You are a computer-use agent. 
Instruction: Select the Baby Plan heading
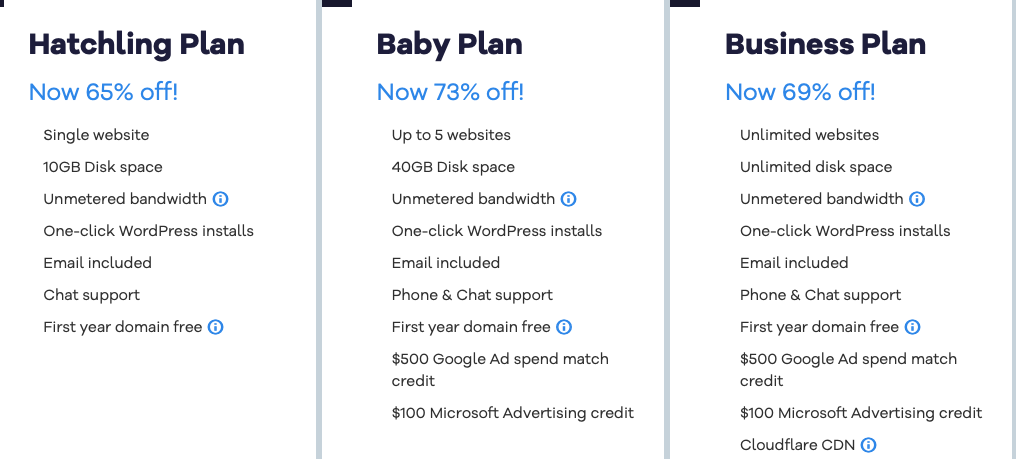(449, 45)
